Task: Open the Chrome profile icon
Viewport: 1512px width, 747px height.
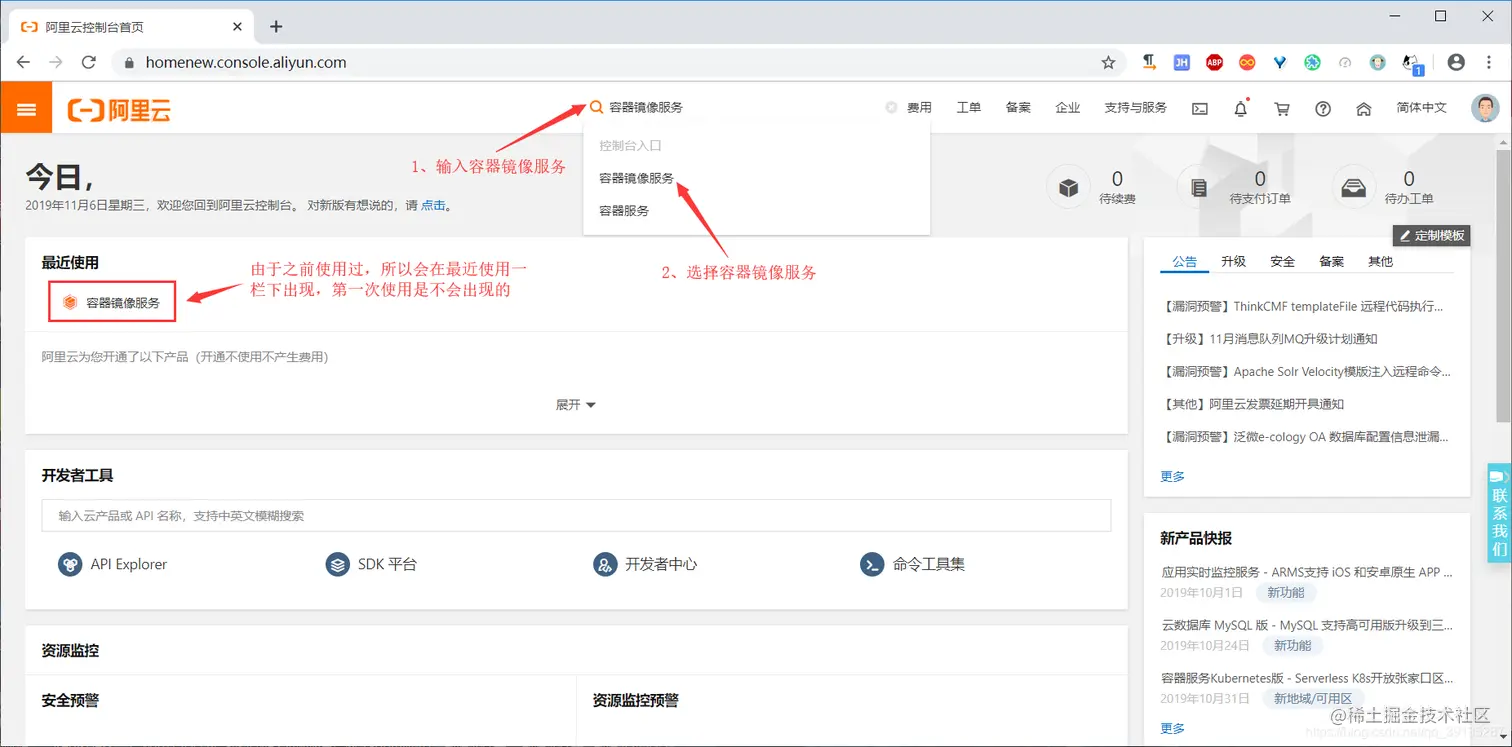Action: (1456, 62)
